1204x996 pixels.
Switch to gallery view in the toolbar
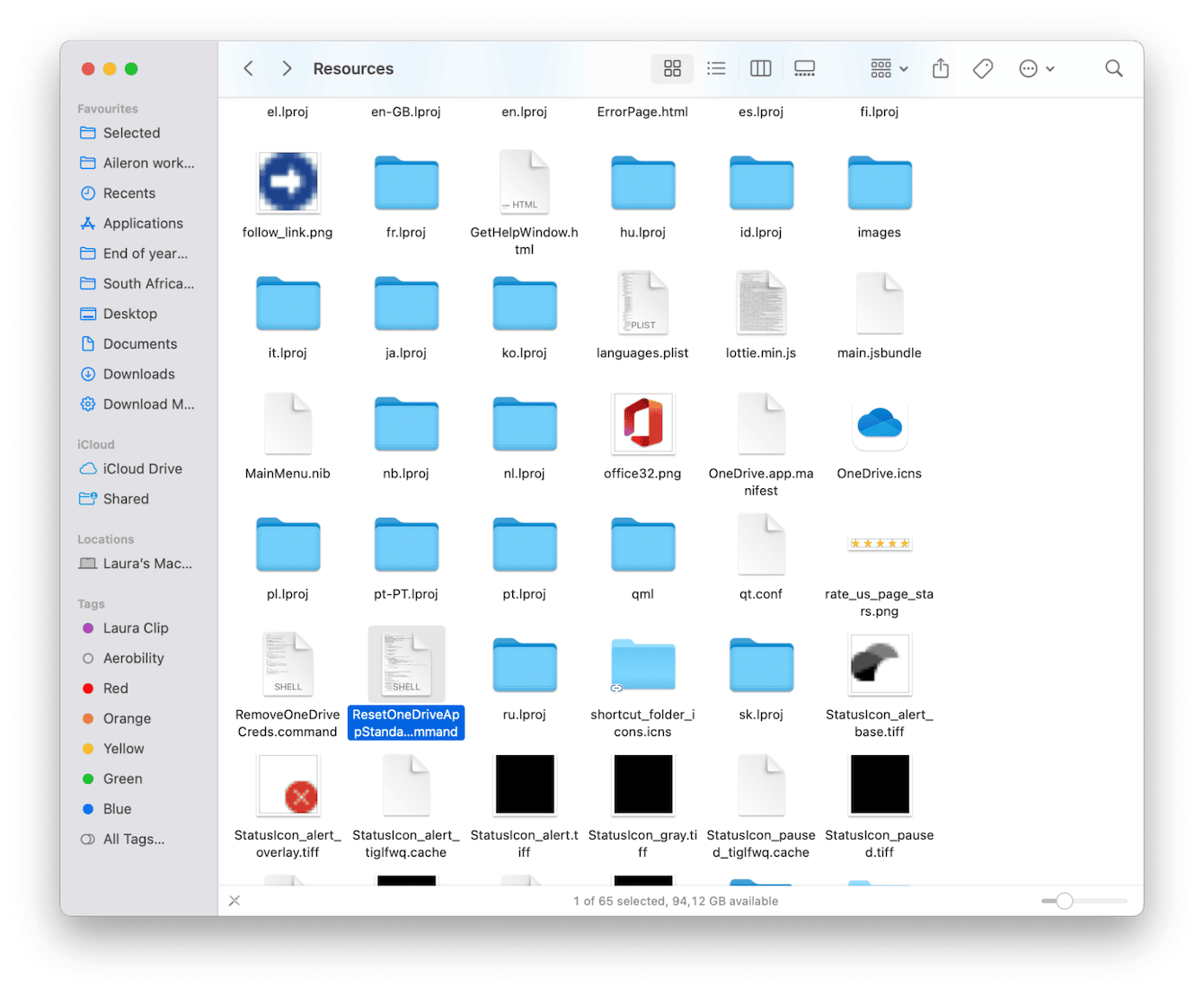(804, 68)
